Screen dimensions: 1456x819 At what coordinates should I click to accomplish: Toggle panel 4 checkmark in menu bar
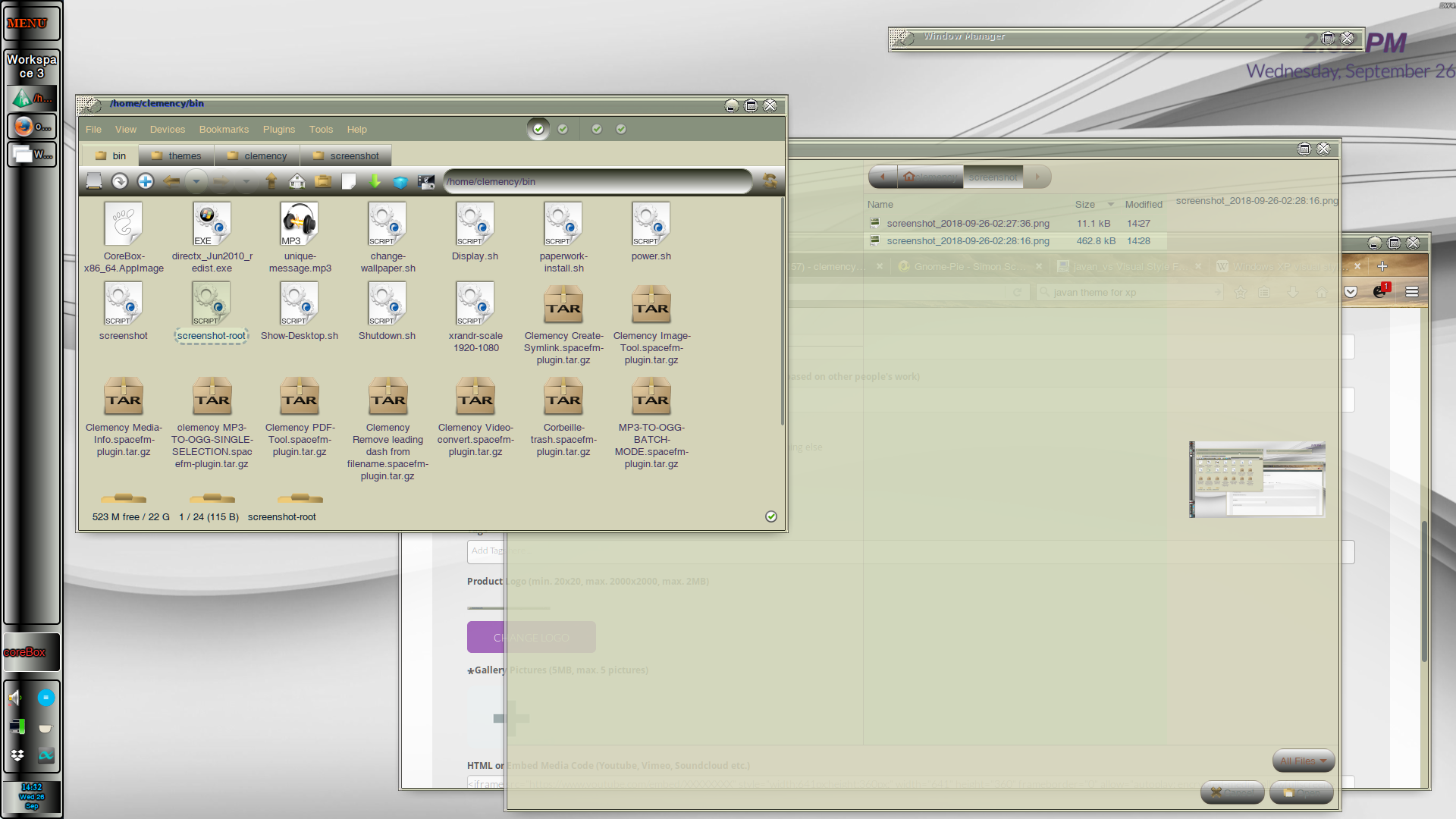[x=621, y=130]
